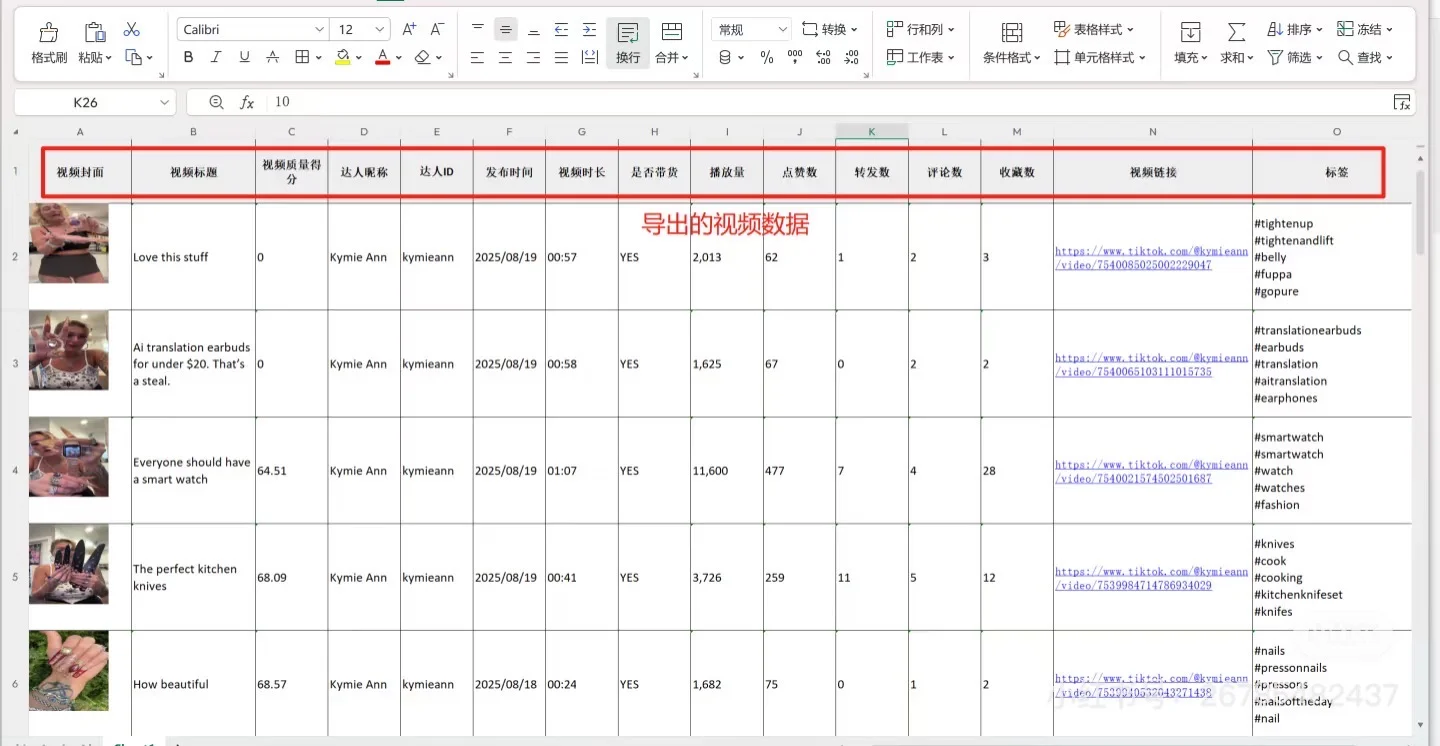Click the distributed alignment icon
Viewport: 1440px width, 746px height.
click(589, 58)
